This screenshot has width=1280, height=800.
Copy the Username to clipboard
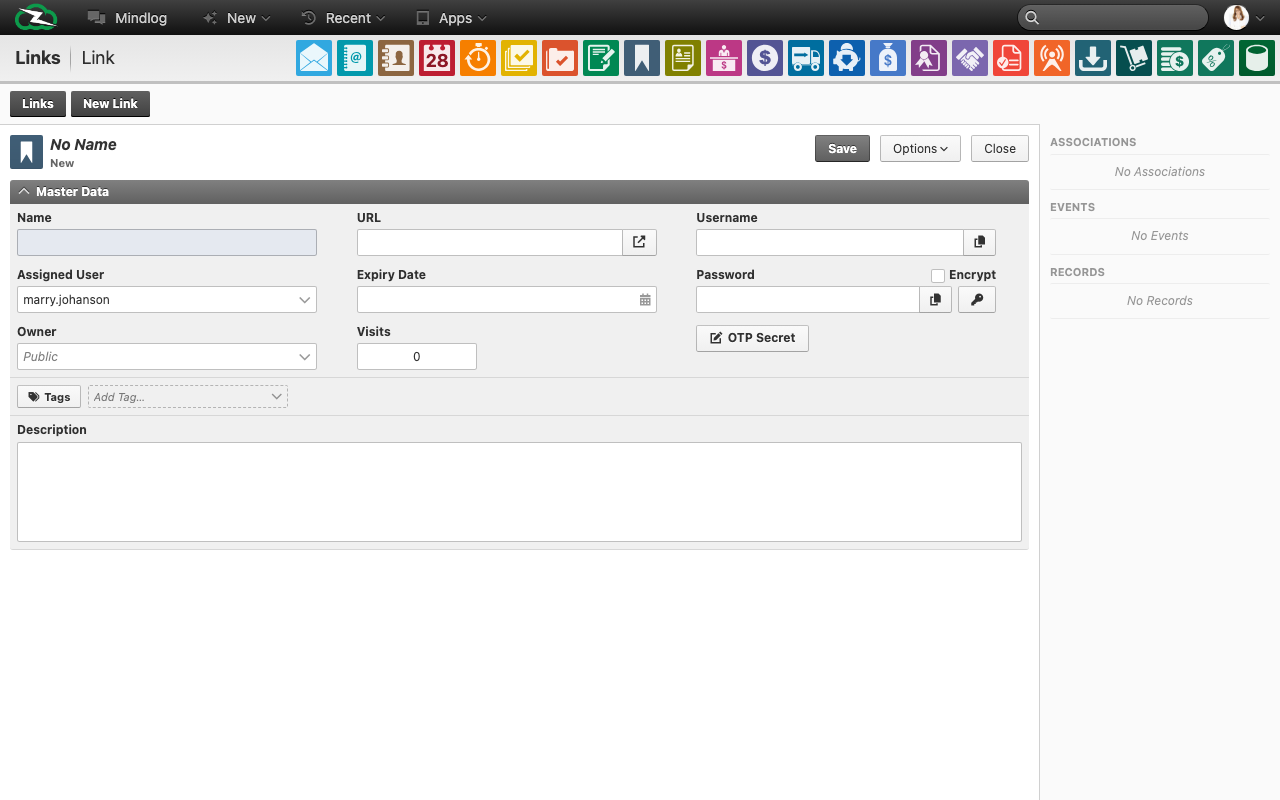tap(980, 242)
